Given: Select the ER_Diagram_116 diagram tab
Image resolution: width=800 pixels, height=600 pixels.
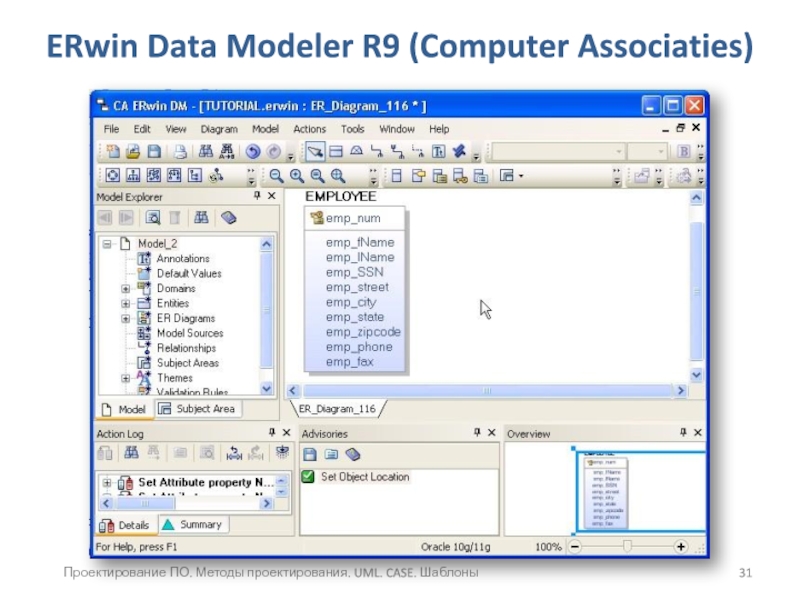Looking at the screenshot, I should (337, 409).
